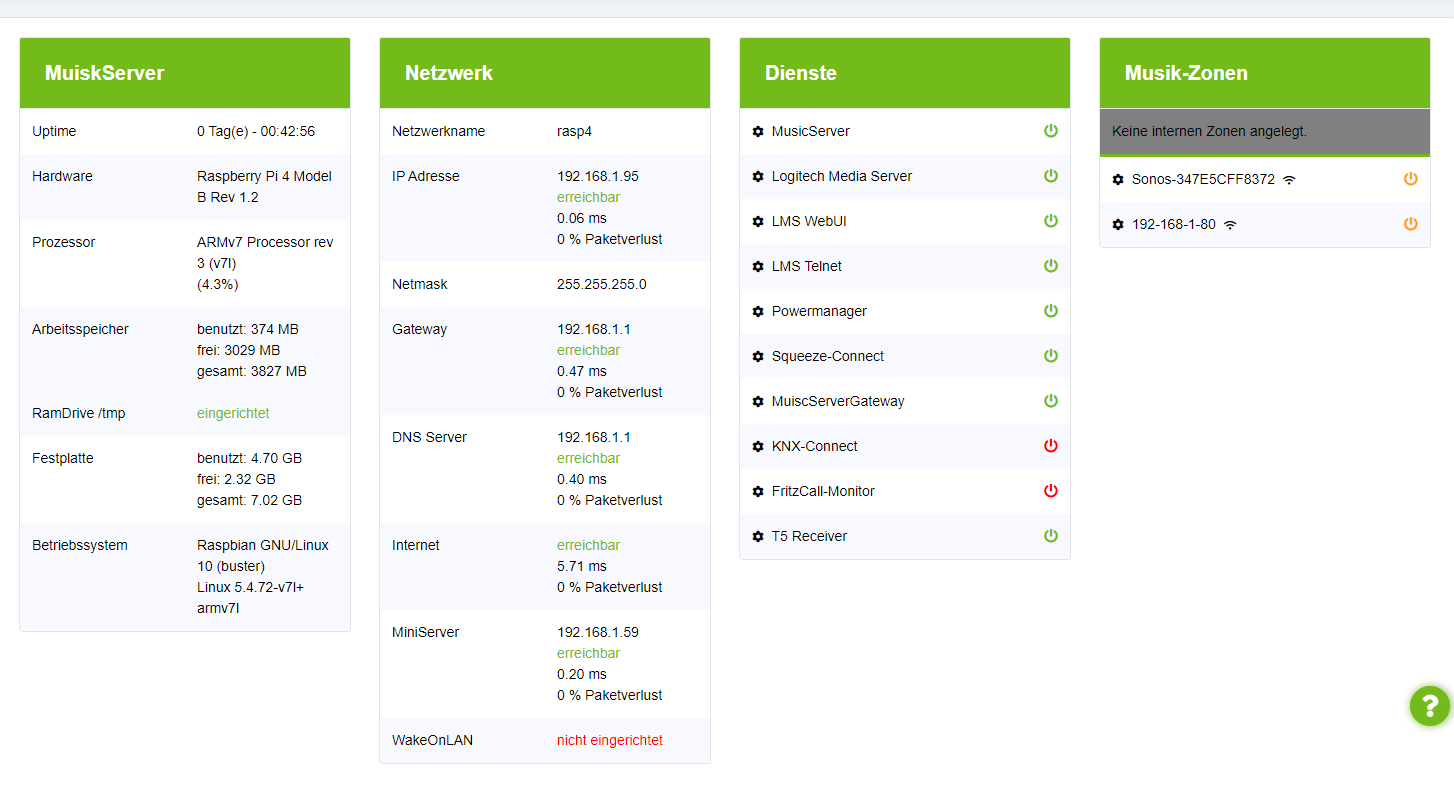The height and width of the screenshot is (789, 1454).
Task: Click the Wi-Fi icon beside Sonos-347E5CFF8372
Action: click(1289, 180)
